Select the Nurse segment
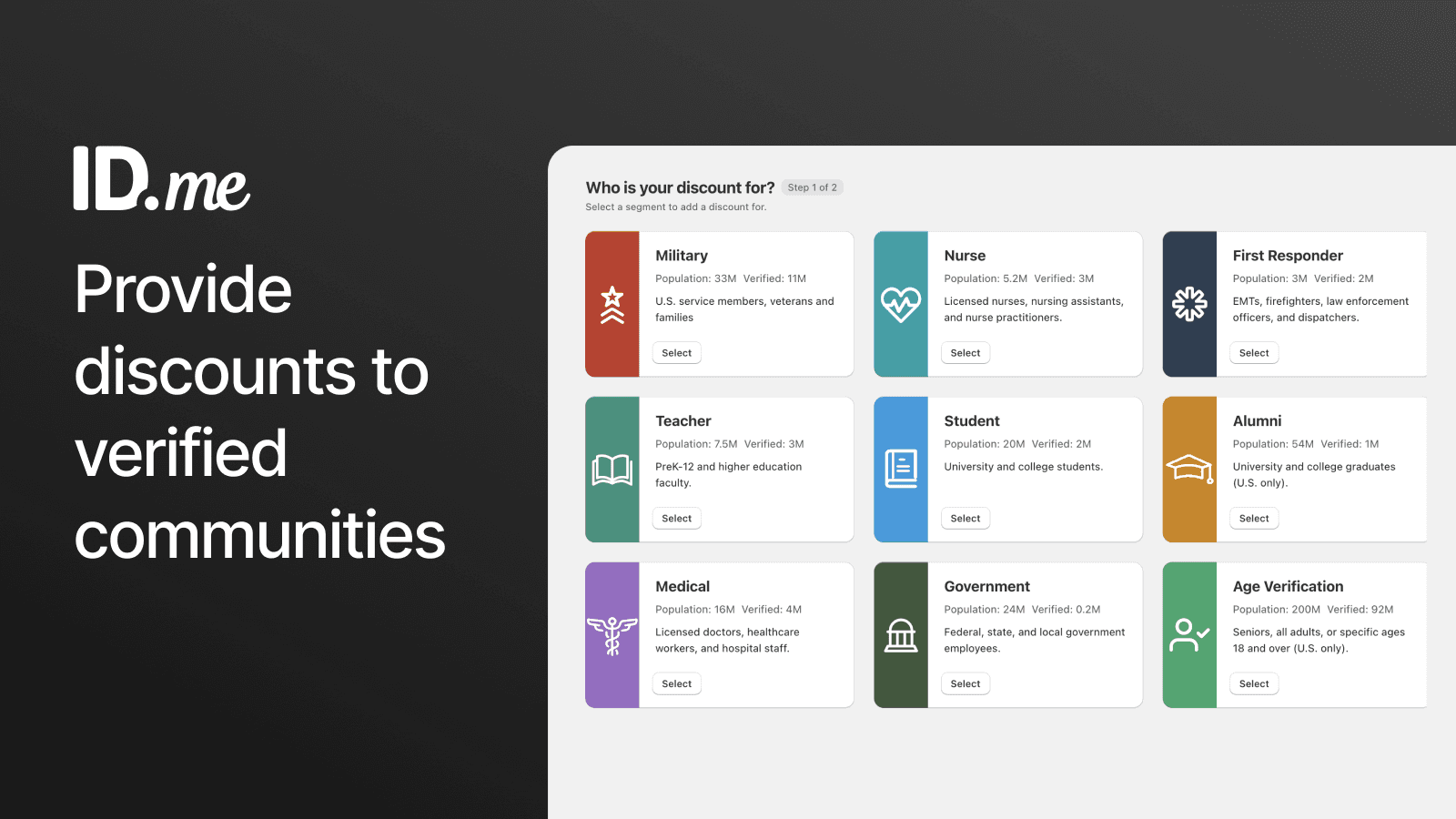This screenshot has height=819, width=1456. [965, 352]
